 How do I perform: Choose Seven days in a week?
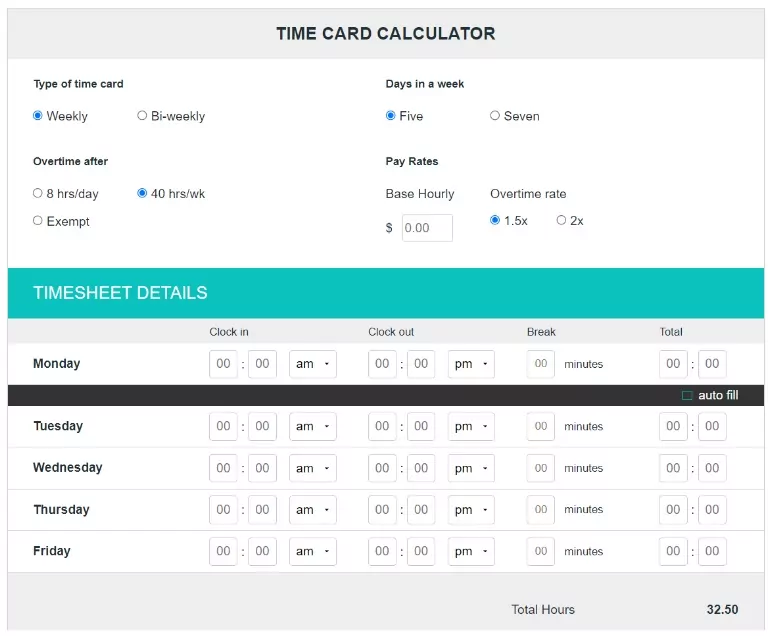(494, 115)
